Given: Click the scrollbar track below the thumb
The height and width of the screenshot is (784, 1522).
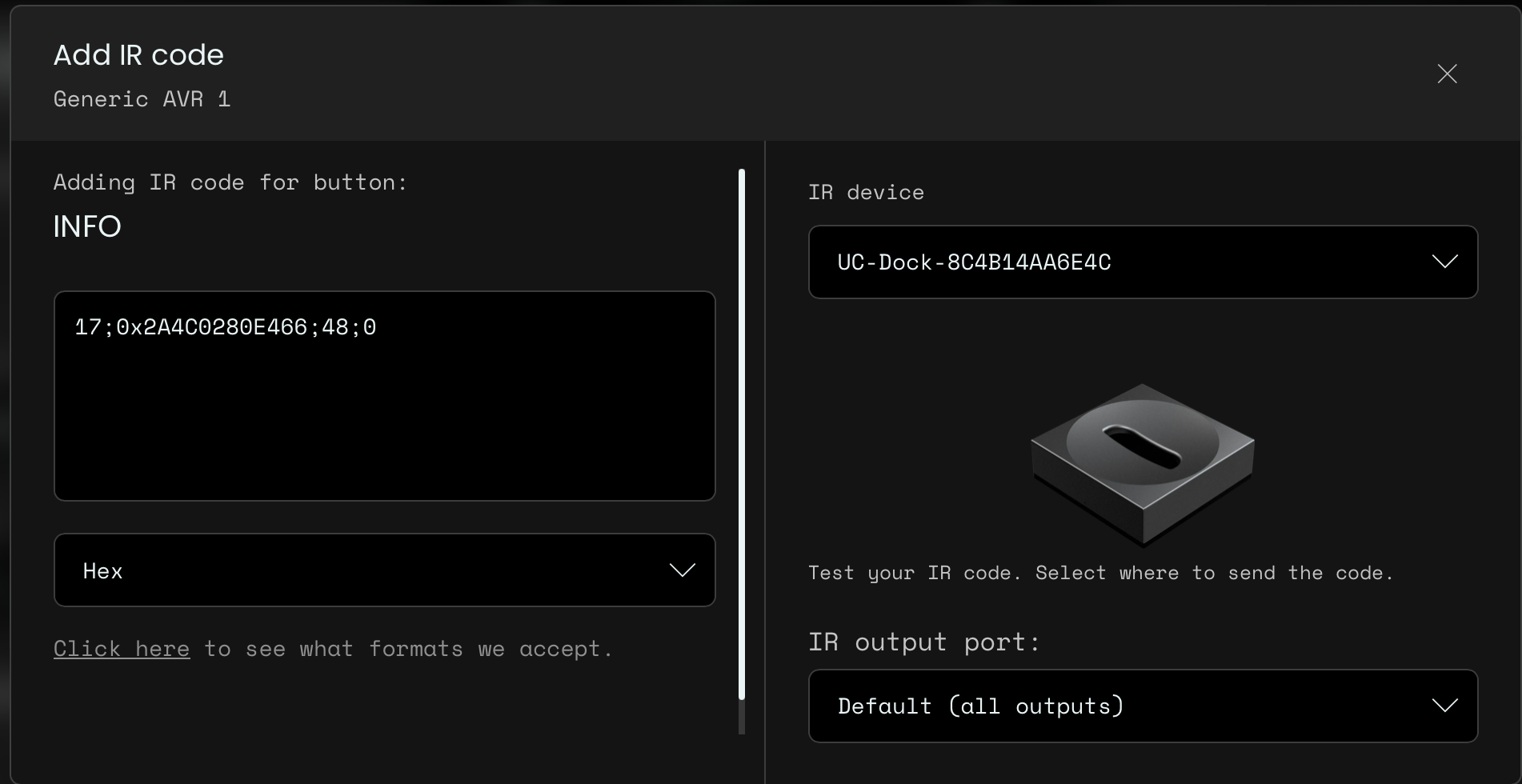Looking at the screenshot, I should pyautogui.click(x=742, y=718).
